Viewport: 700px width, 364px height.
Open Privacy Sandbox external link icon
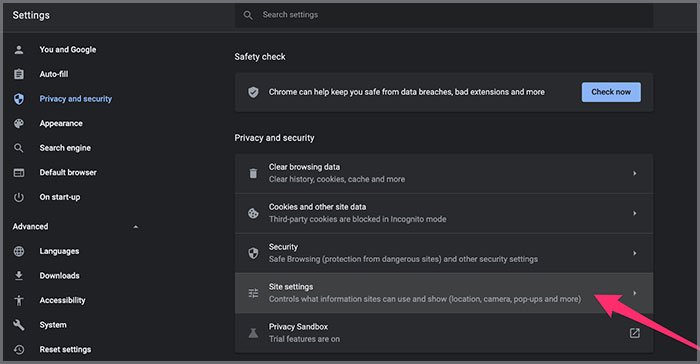click(x=634, y=333)
